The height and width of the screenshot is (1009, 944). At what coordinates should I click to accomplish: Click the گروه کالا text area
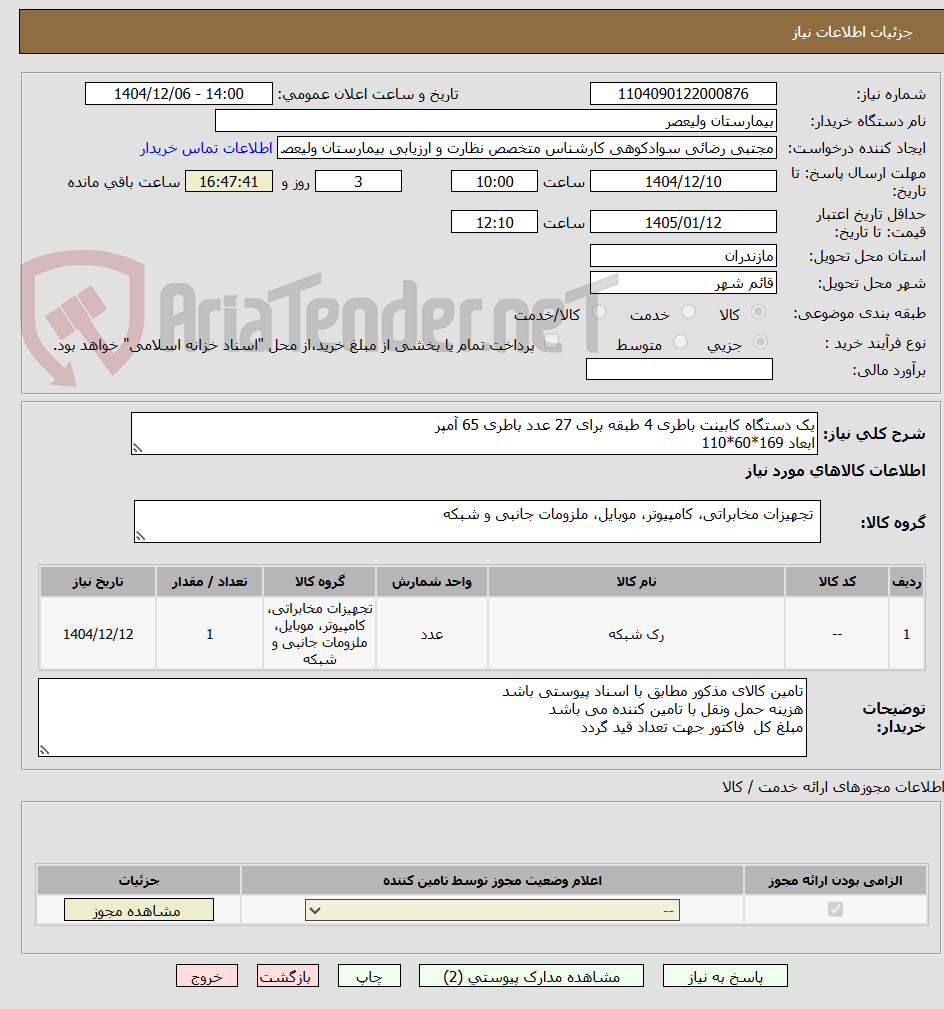pos(477,521)
